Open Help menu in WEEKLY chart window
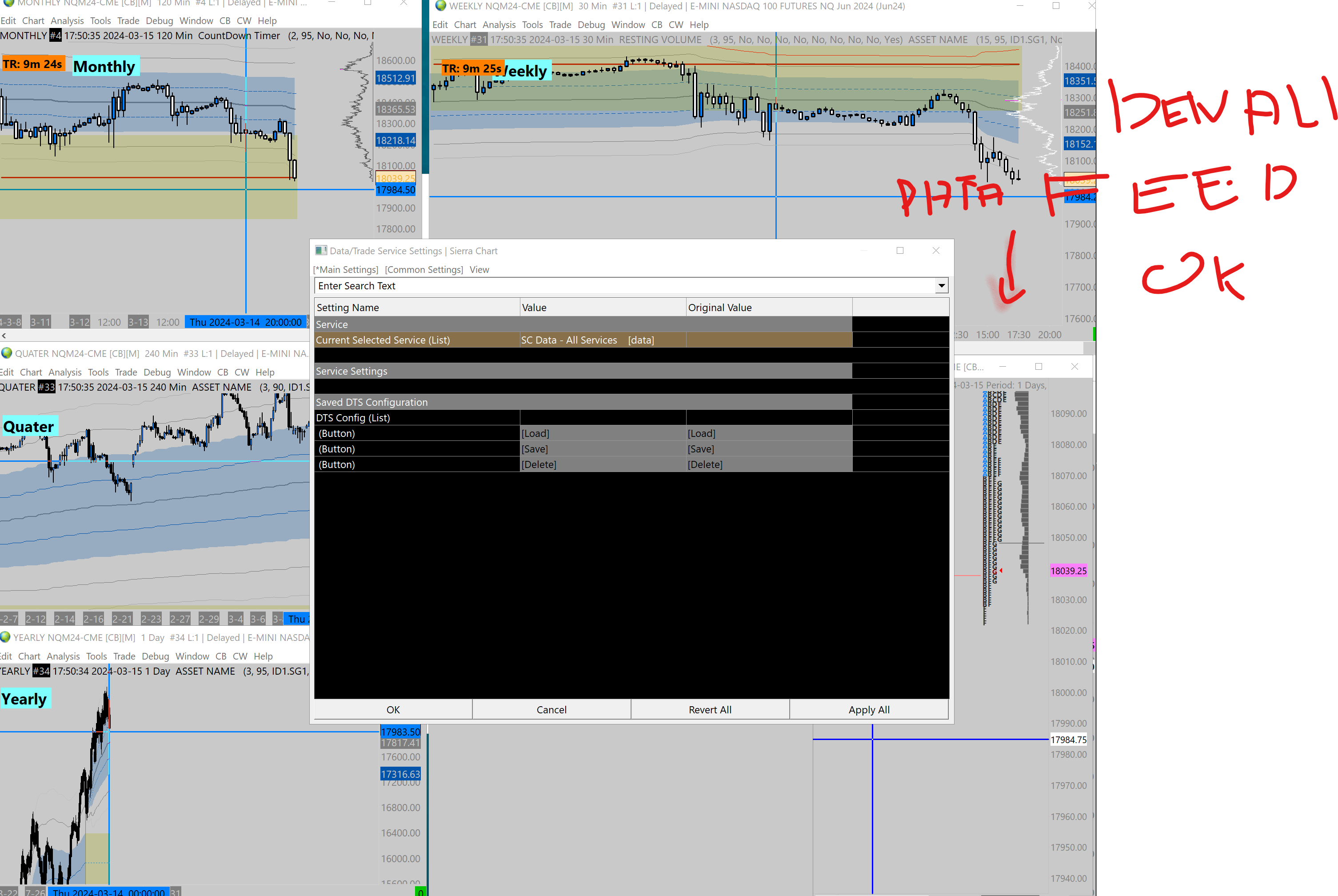 699,24
